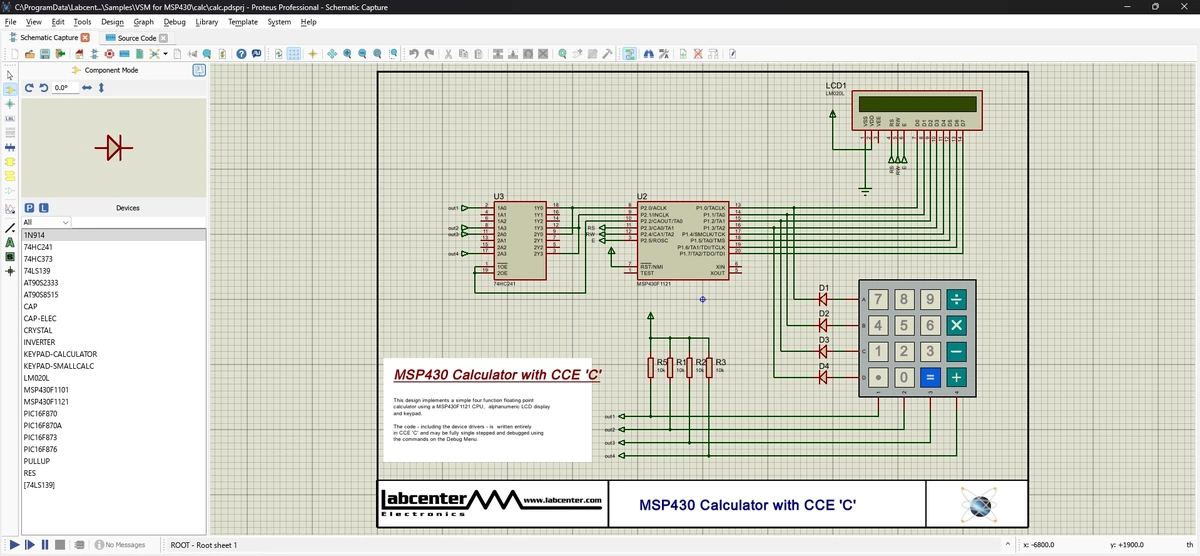
Task: Click the Delete Sheet red X icon
Action: point(698,53)
